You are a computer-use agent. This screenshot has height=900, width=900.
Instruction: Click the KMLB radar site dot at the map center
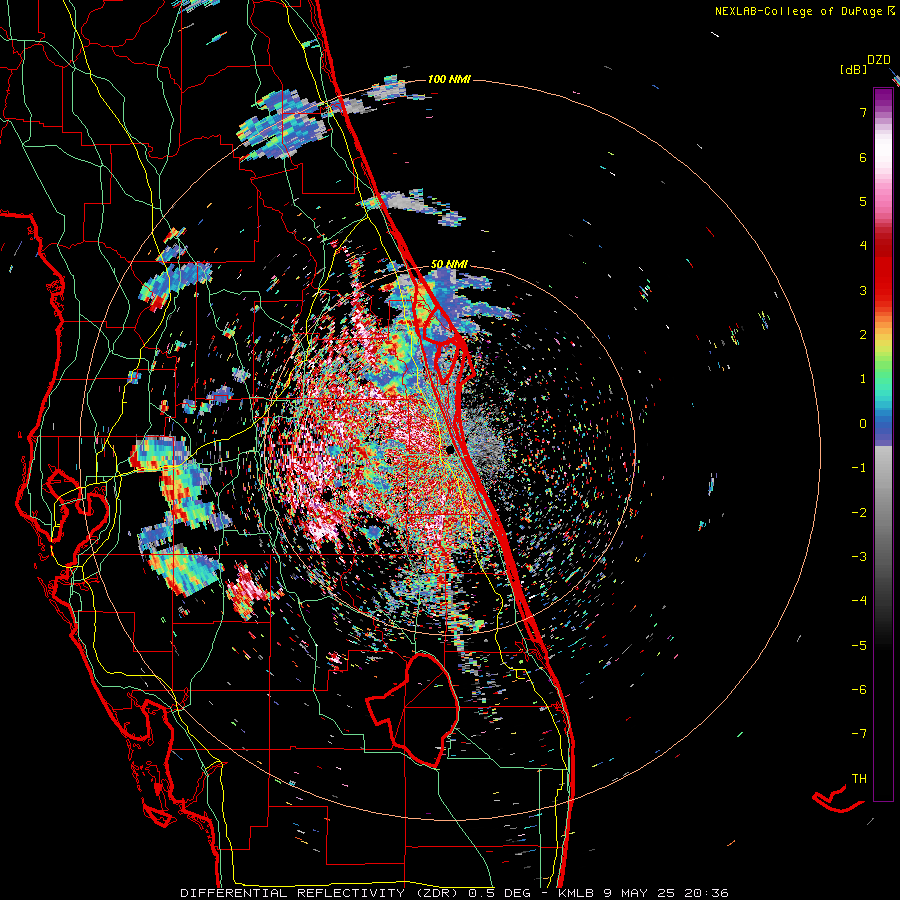tap(450, 450)
